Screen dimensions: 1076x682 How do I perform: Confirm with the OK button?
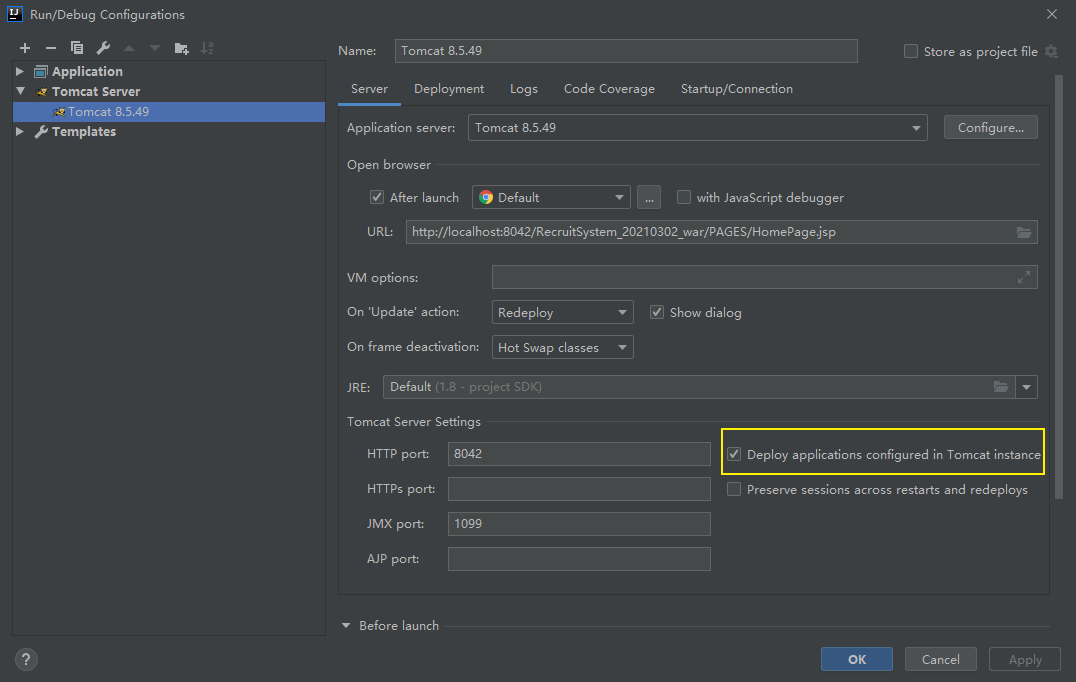tap(856, 659)
